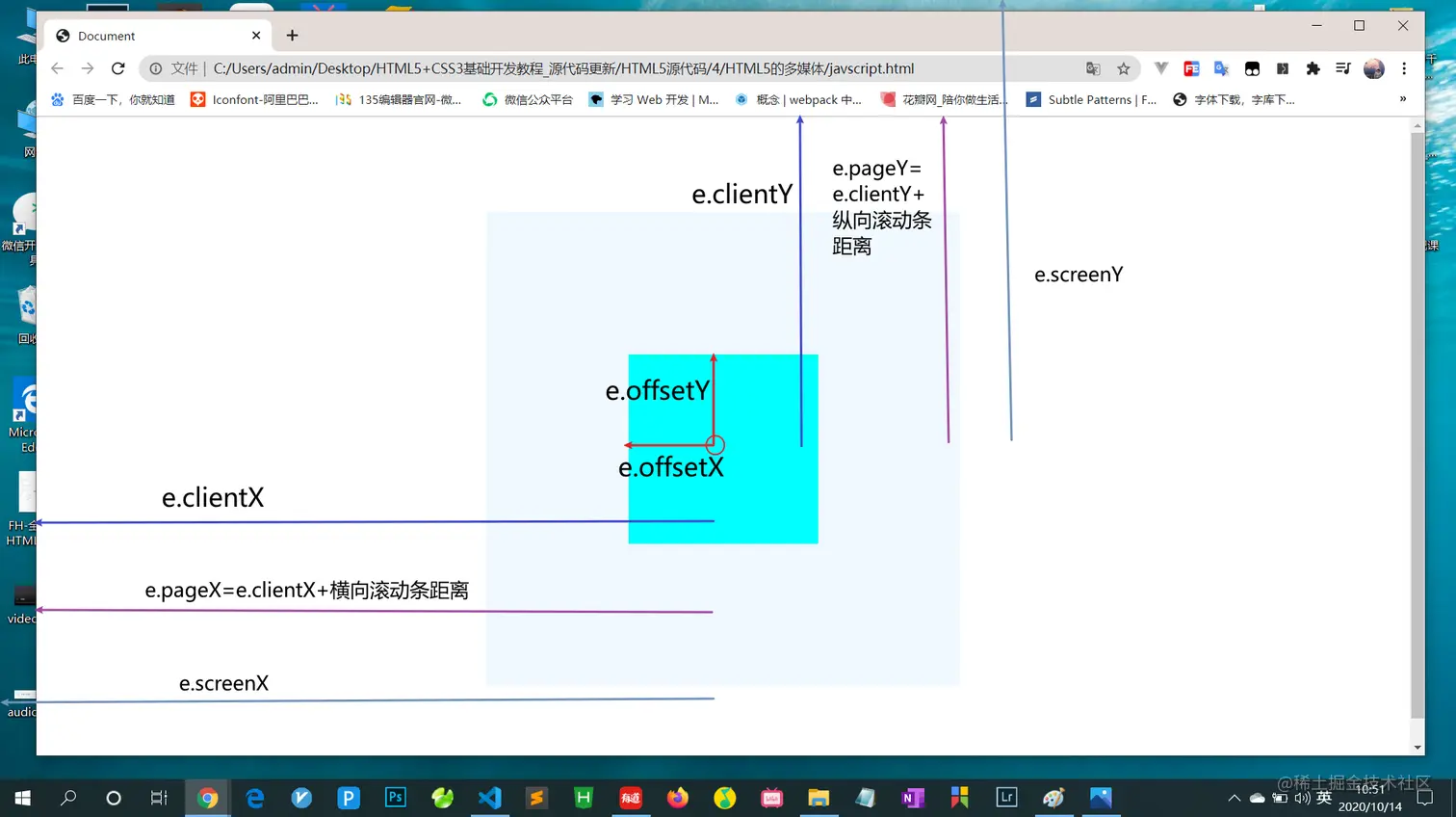Open the Windows notification center
Image resolution: width=1456 pixels, height=817 pixels.
[1425, 798]
